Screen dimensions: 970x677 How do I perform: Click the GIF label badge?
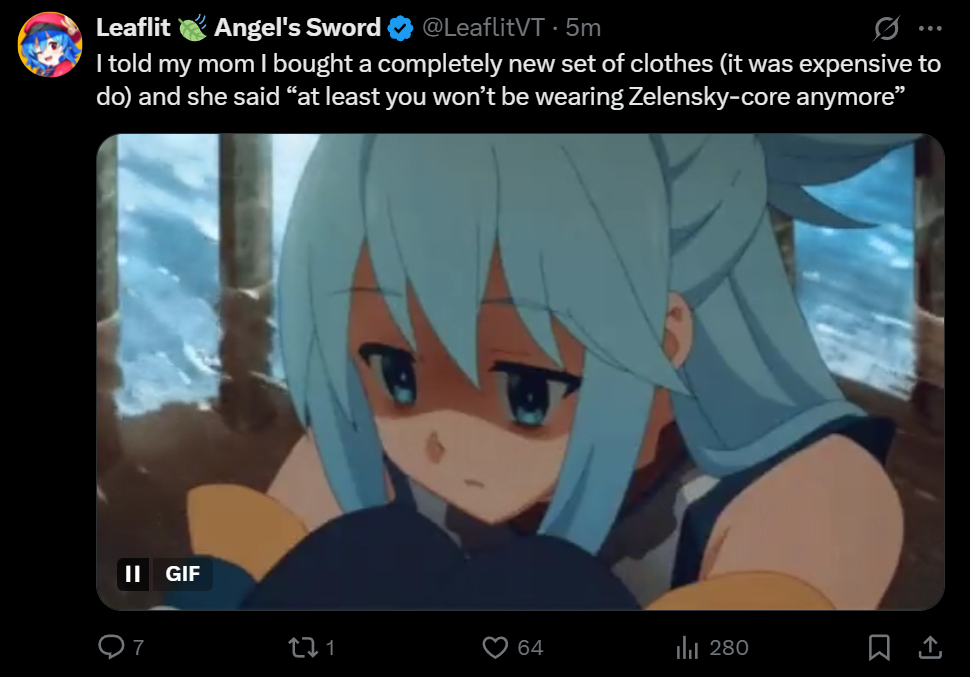click(x=182, y=574)
